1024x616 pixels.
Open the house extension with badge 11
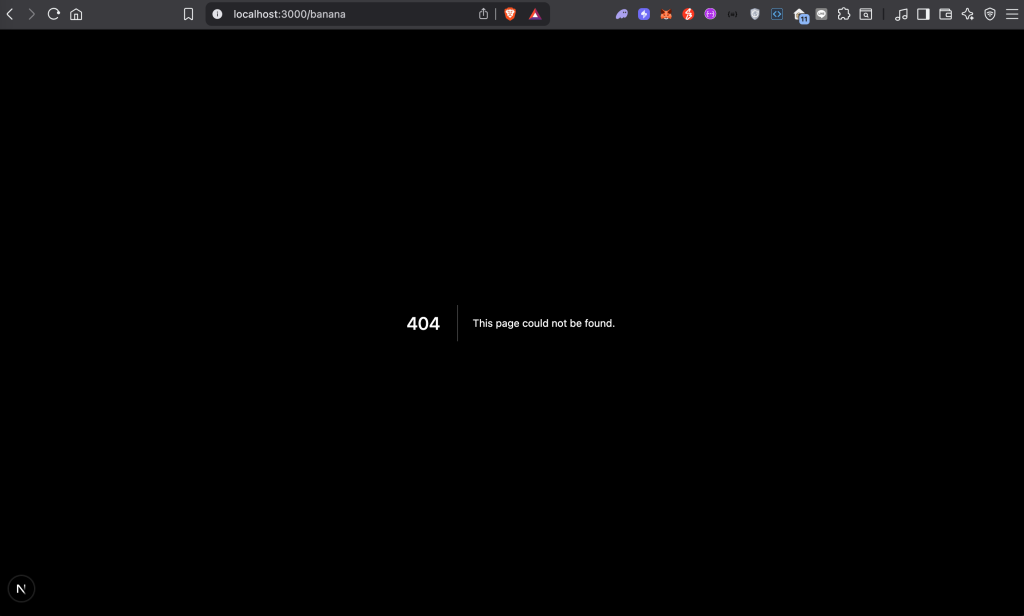801,15
